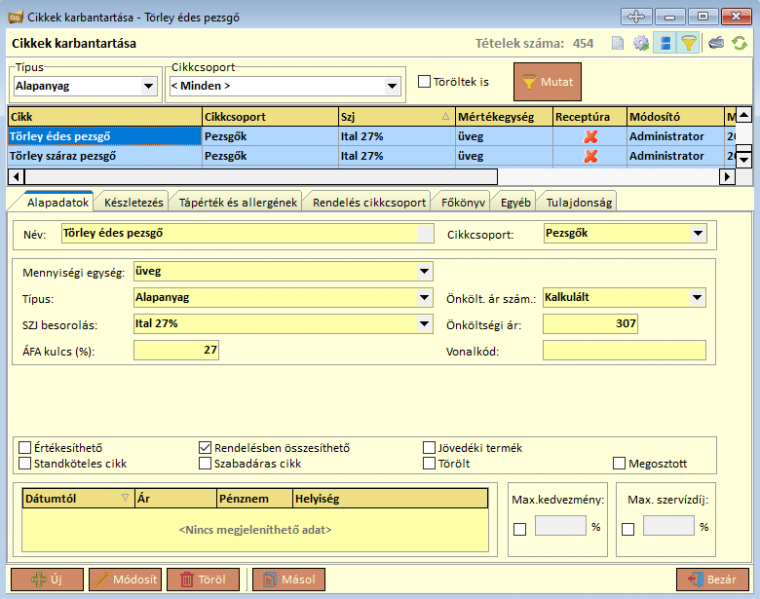Click the table scroll down arrow
The width and height of the screenshot is (760, 599).
(744, 159)
